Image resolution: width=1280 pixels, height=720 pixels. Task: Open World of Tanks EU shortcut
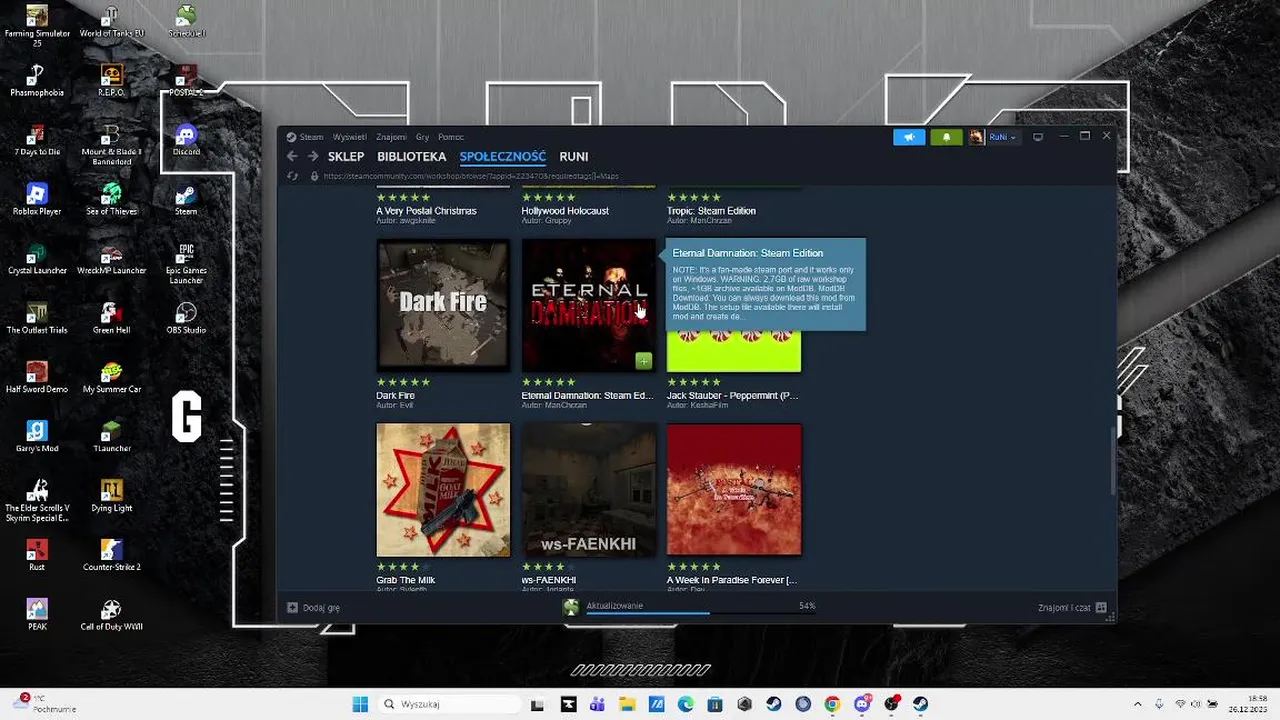click(x=112, y=22)
